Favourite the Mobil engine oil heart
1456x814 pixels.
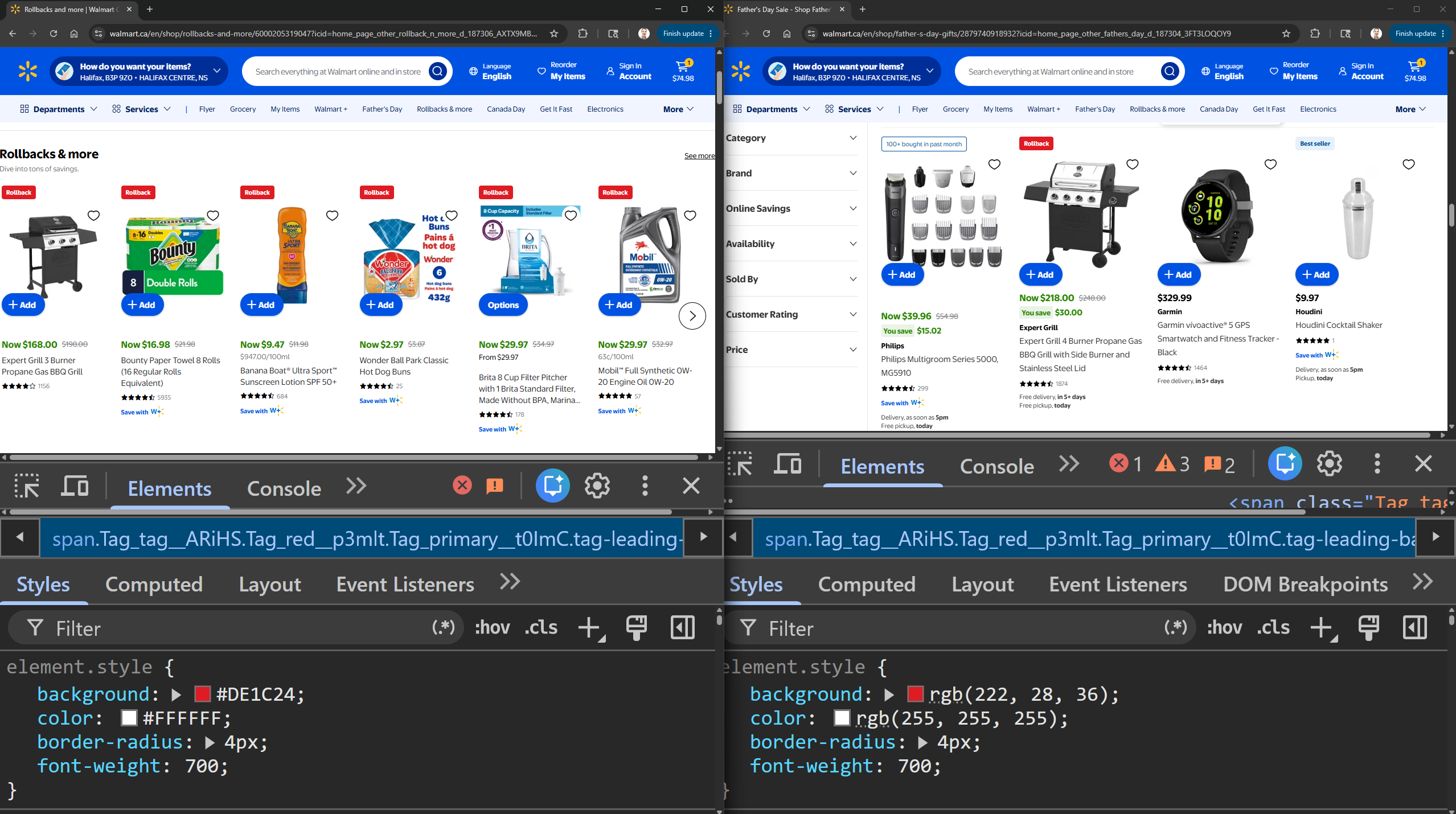tap(690, 215)
